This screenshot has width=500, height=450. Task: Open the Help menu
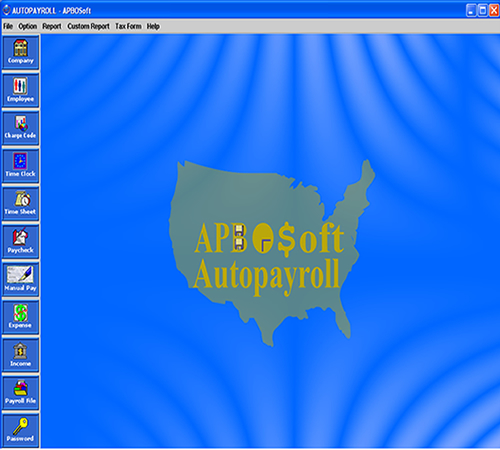click(153, 26)
